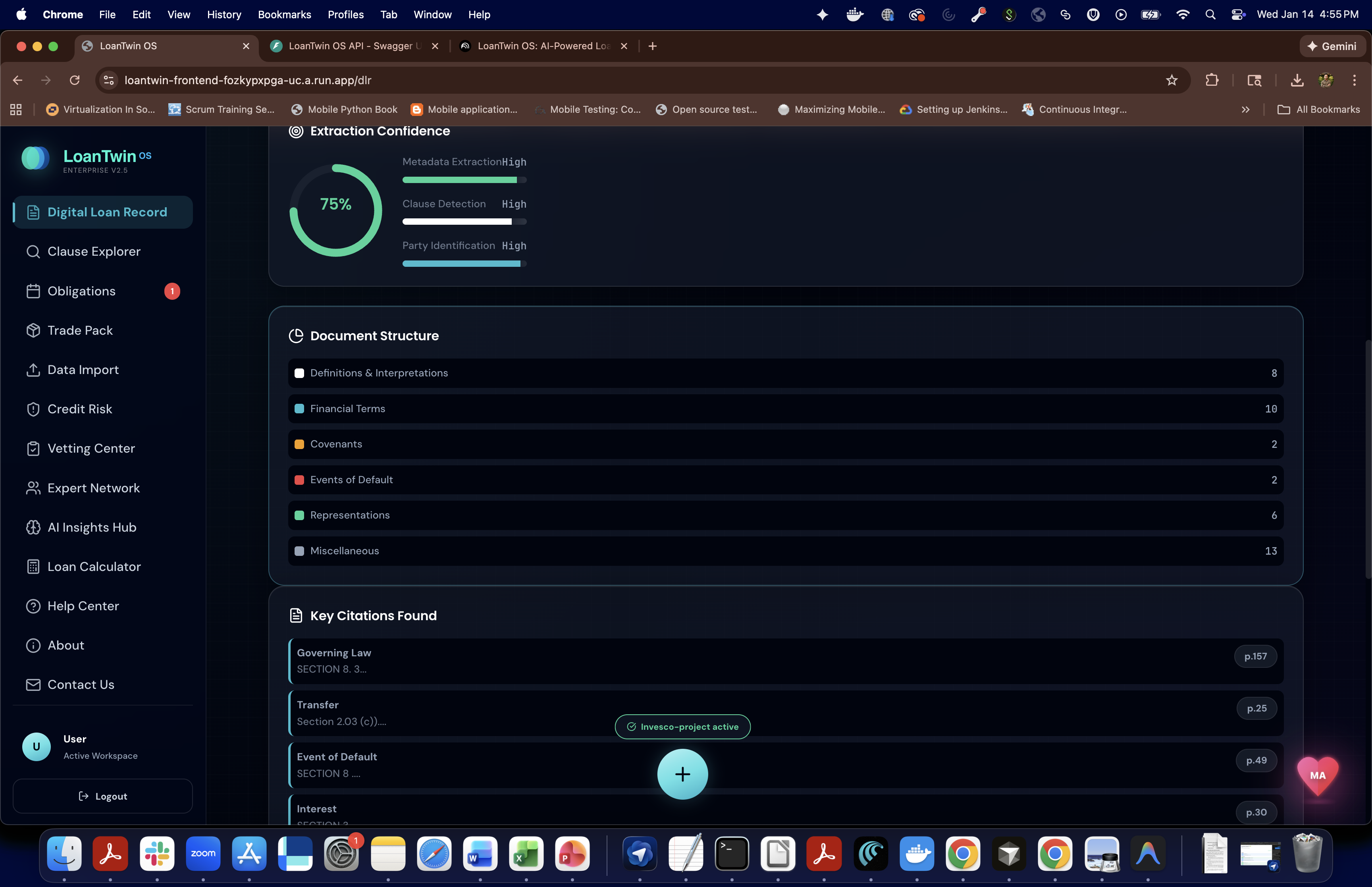The width and height of the screenshot is (1372, 887).
Task: Click the Invesco-project active badge
Action: tap(682, 727)
